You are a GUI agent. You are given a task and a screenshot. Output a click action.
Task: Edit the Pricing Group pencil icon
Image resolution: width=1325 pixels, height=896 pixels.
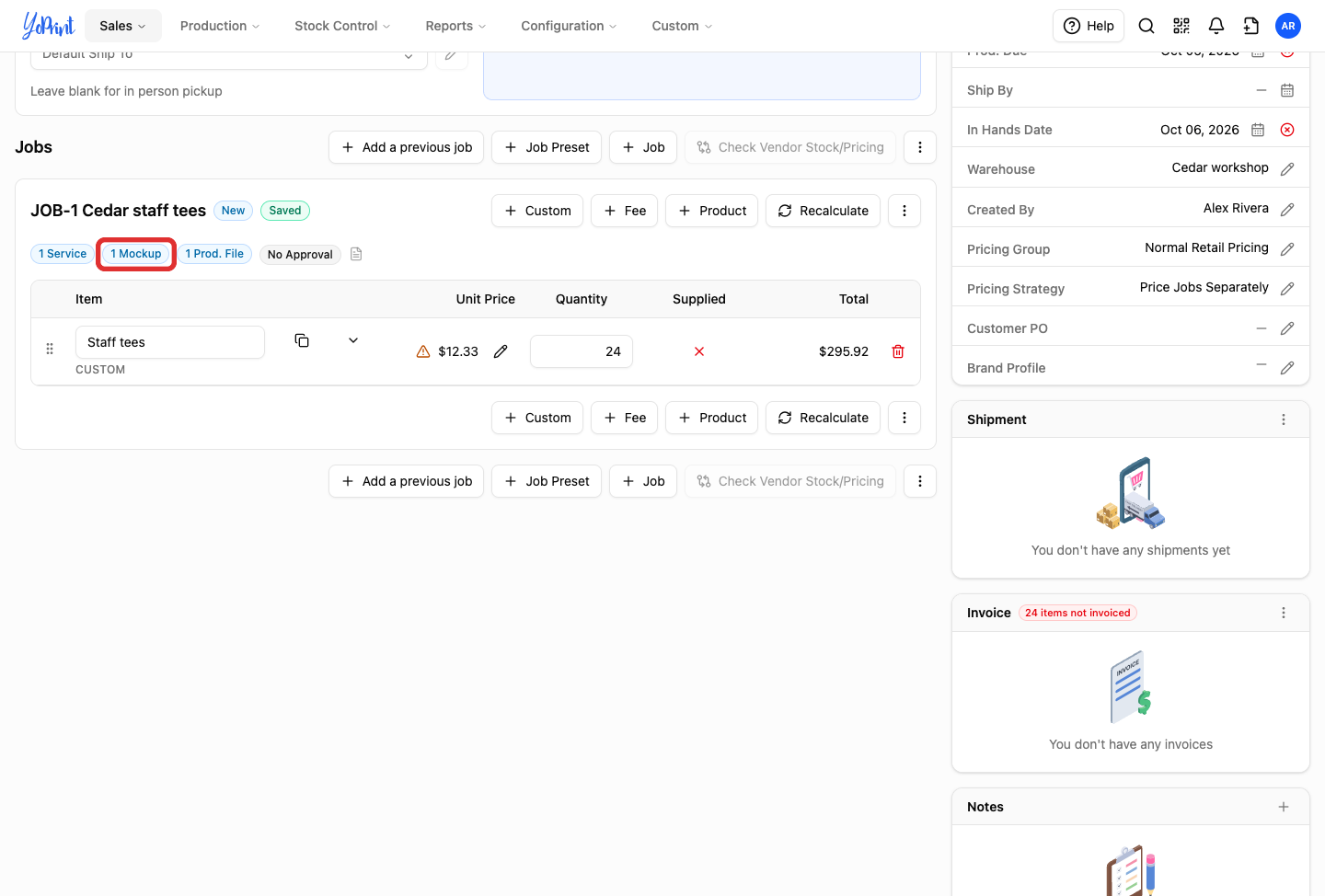(x=1287, y=249)
